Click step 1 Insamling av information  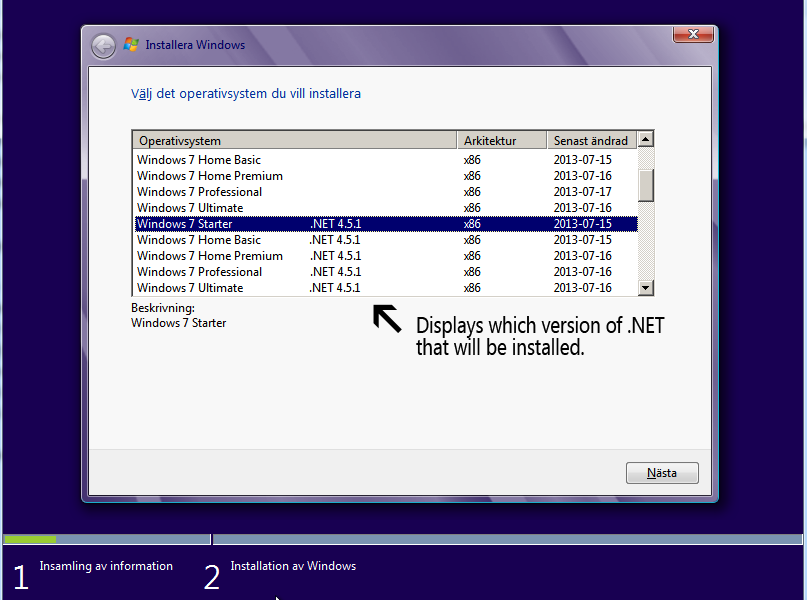106,566
